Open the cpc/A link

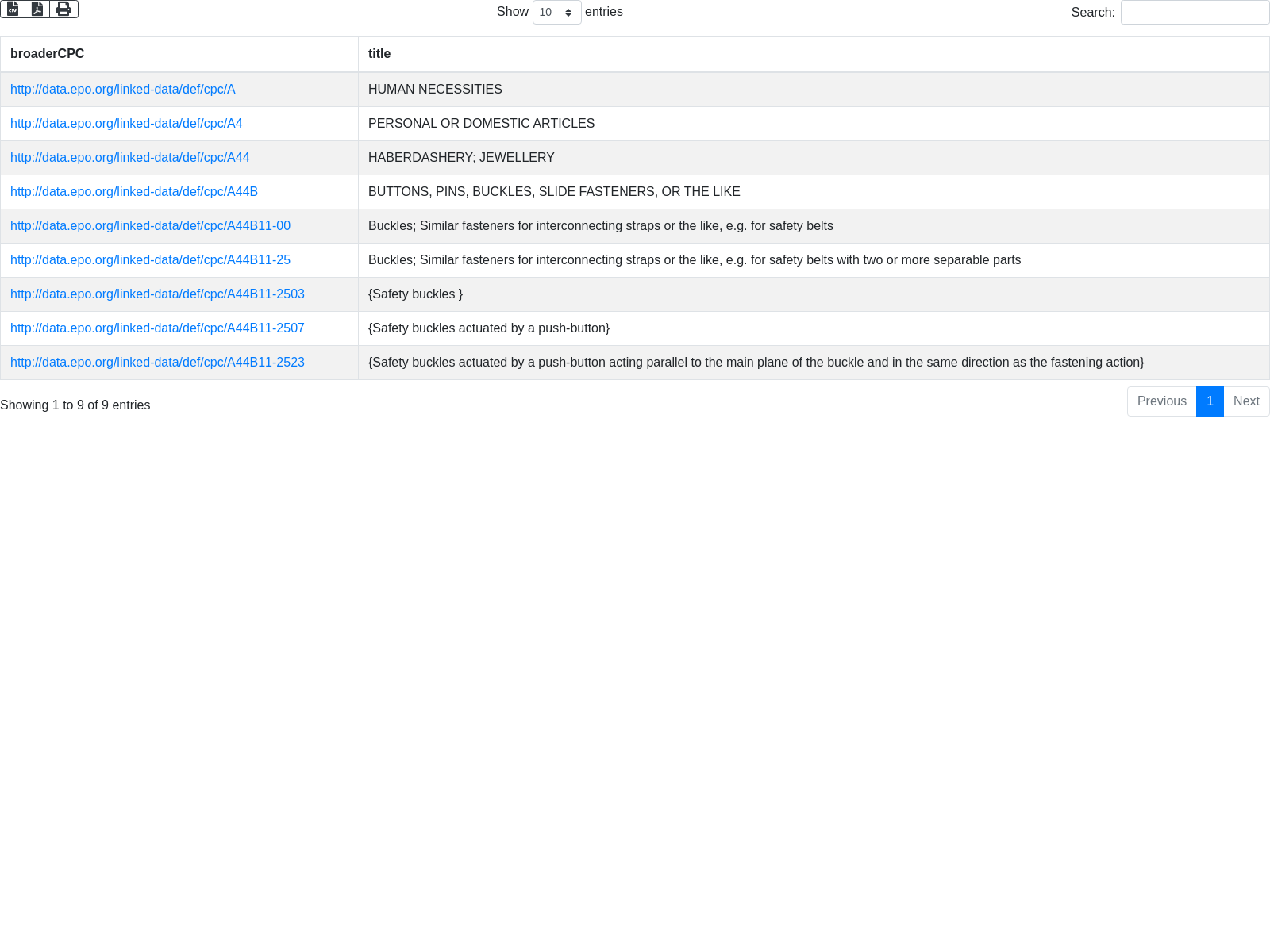point(123,90)
